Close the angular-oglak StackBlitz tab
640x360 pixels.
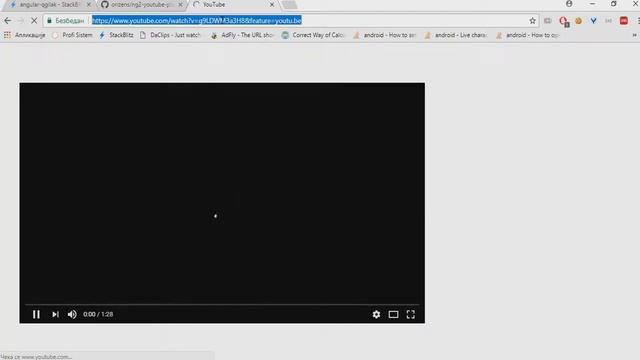coord(89,4)
